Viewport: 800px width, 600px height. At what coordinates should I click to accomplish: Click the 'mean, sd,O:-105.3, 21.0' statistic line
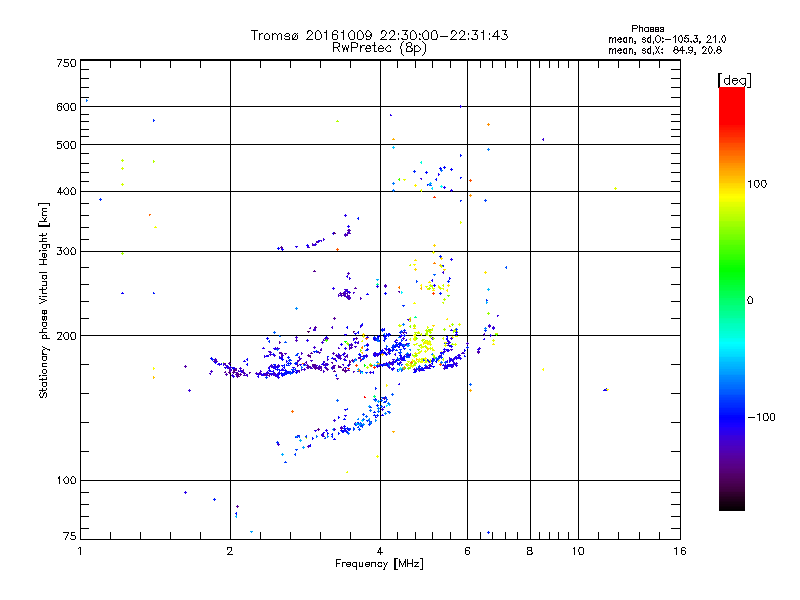[x=667, y=39]
